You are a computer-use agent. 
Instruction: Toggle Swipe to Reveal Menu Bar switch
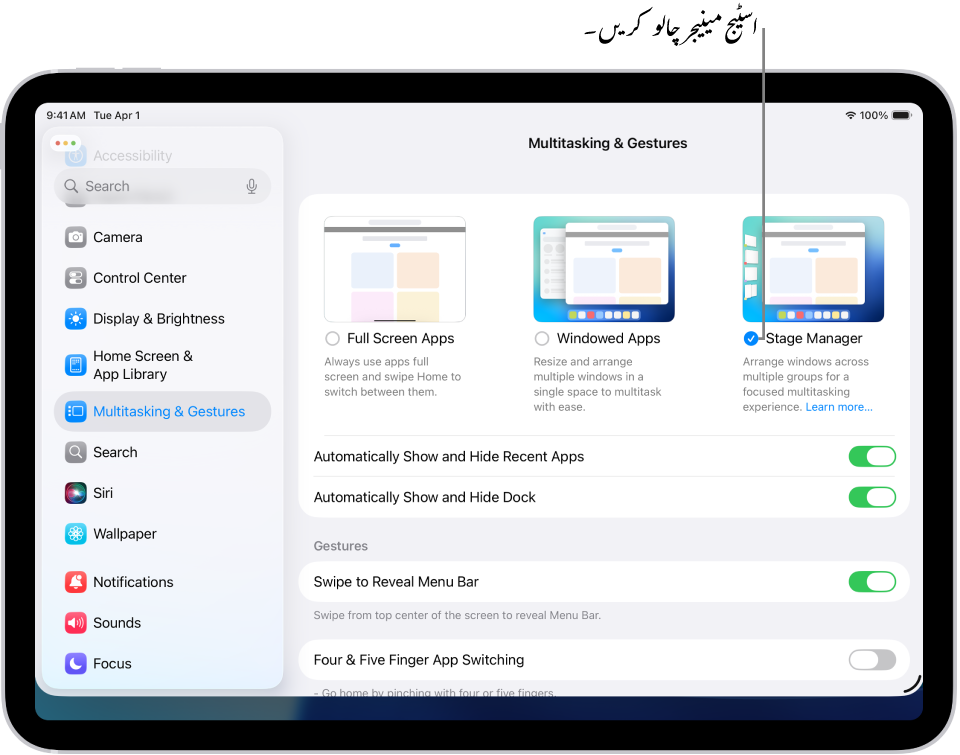click(x=872, y=582)
